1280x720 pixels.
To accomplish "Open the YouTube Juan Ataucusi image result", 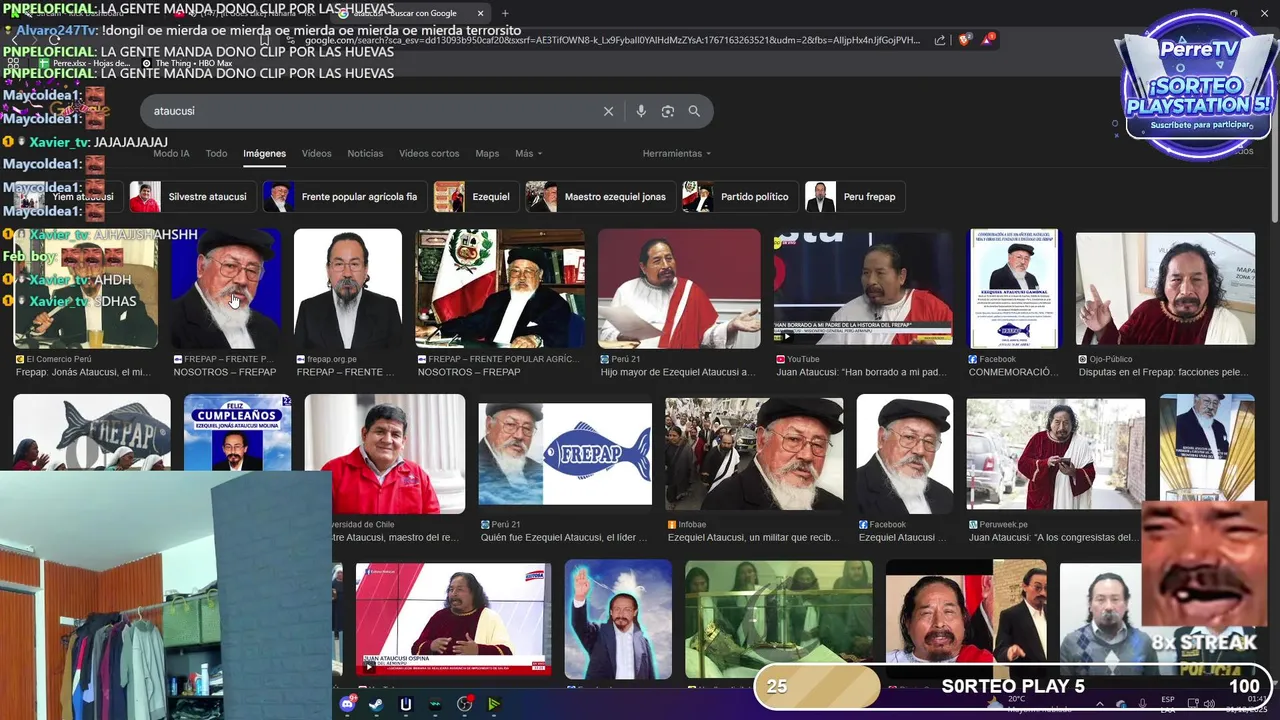I will (x=863, y=288).
